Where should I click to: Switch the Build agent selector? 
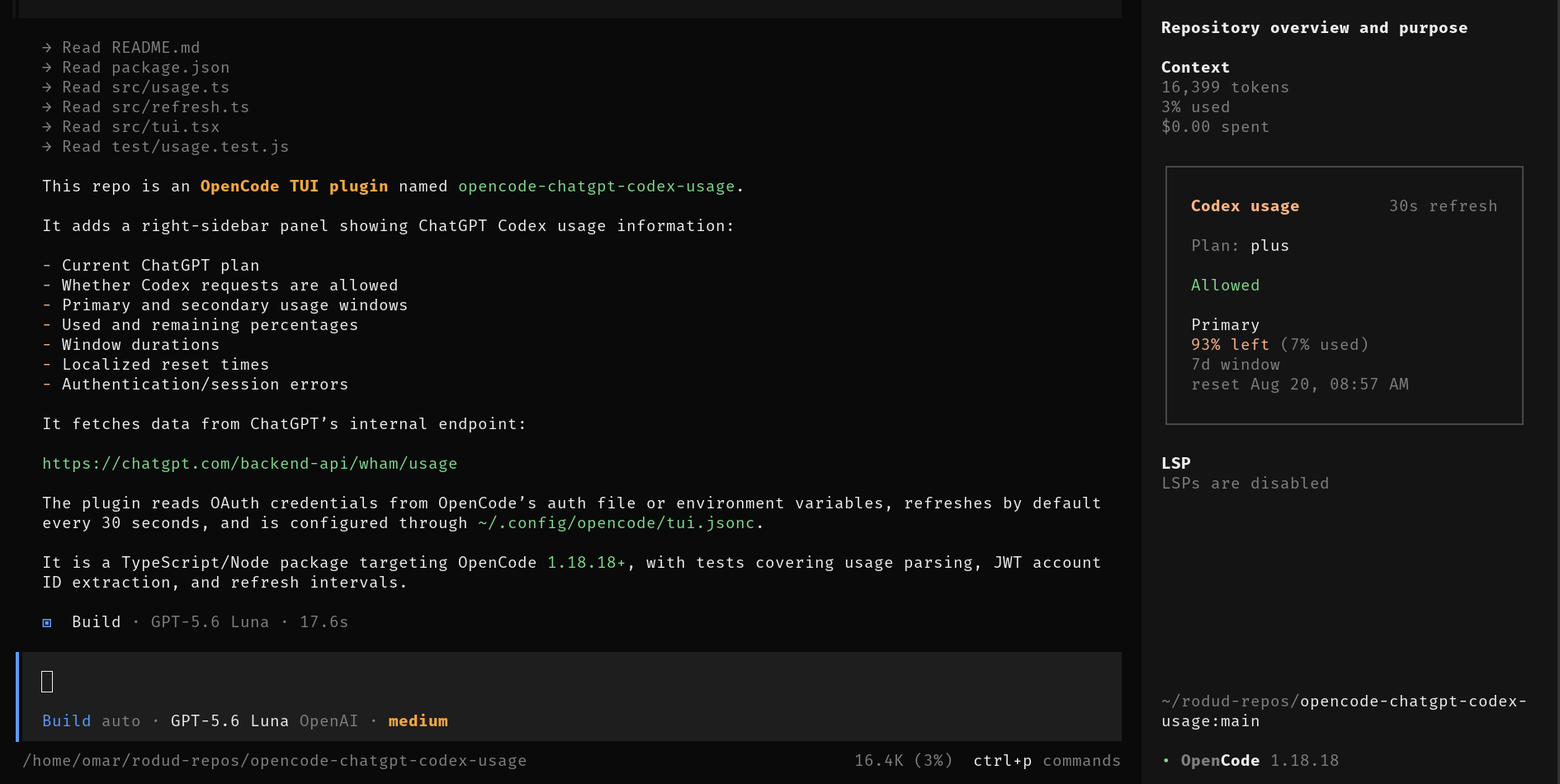[67, 721]
